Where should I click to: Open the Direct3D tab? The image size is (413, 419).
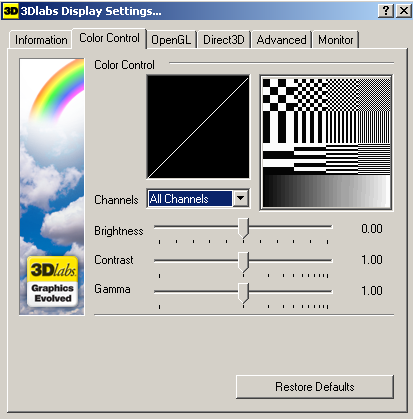tap(224, 40)
